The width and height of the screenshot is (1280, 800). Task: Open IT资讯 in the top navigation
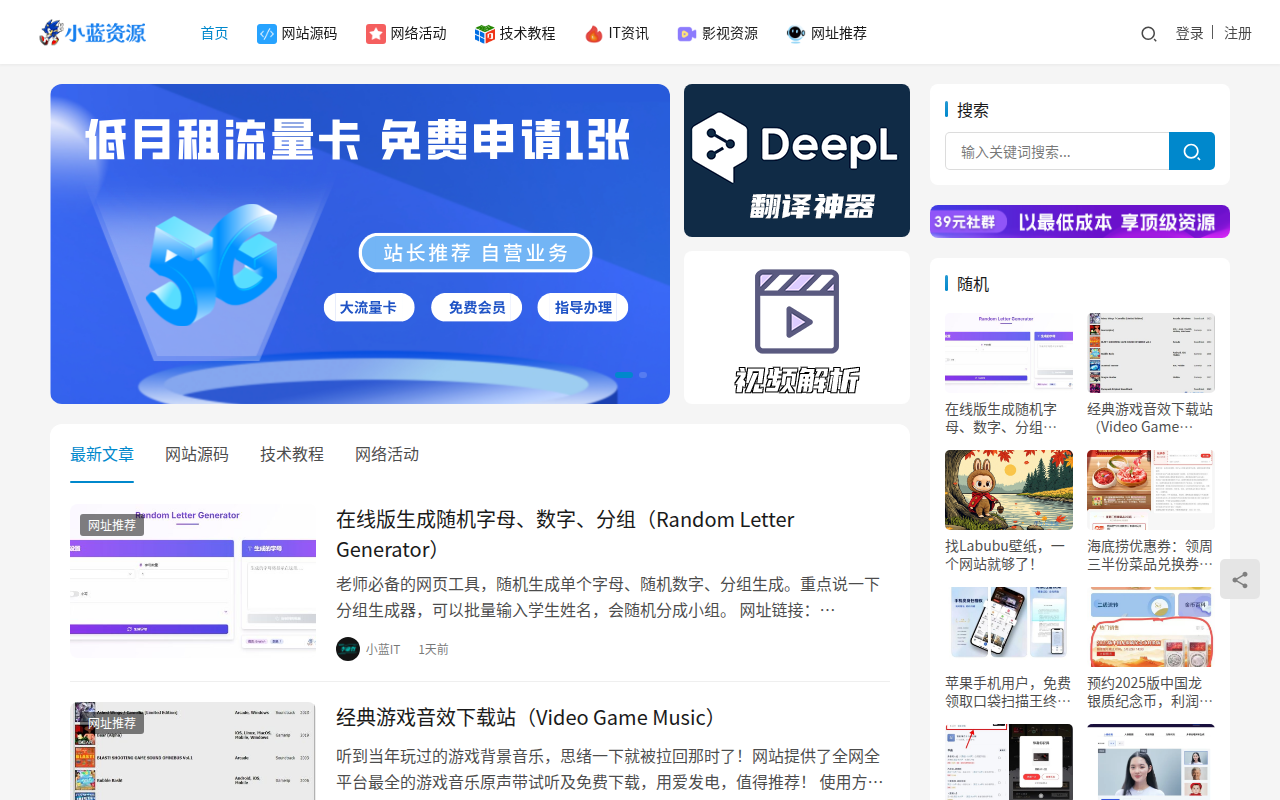[628, 33]
